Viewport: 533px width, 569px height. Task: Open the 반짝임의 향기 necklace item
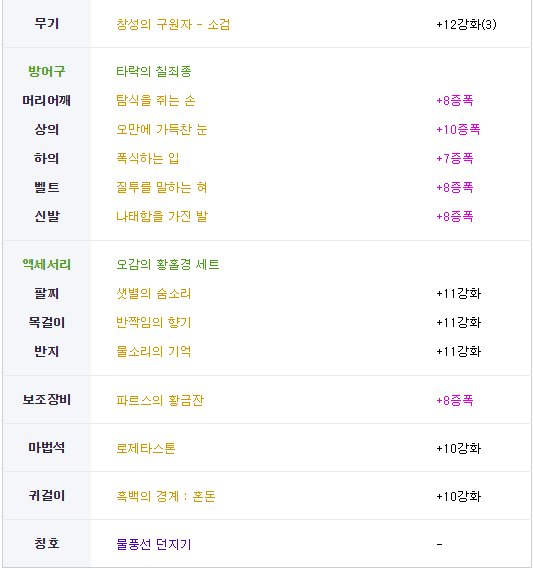(x=154, y=323)
